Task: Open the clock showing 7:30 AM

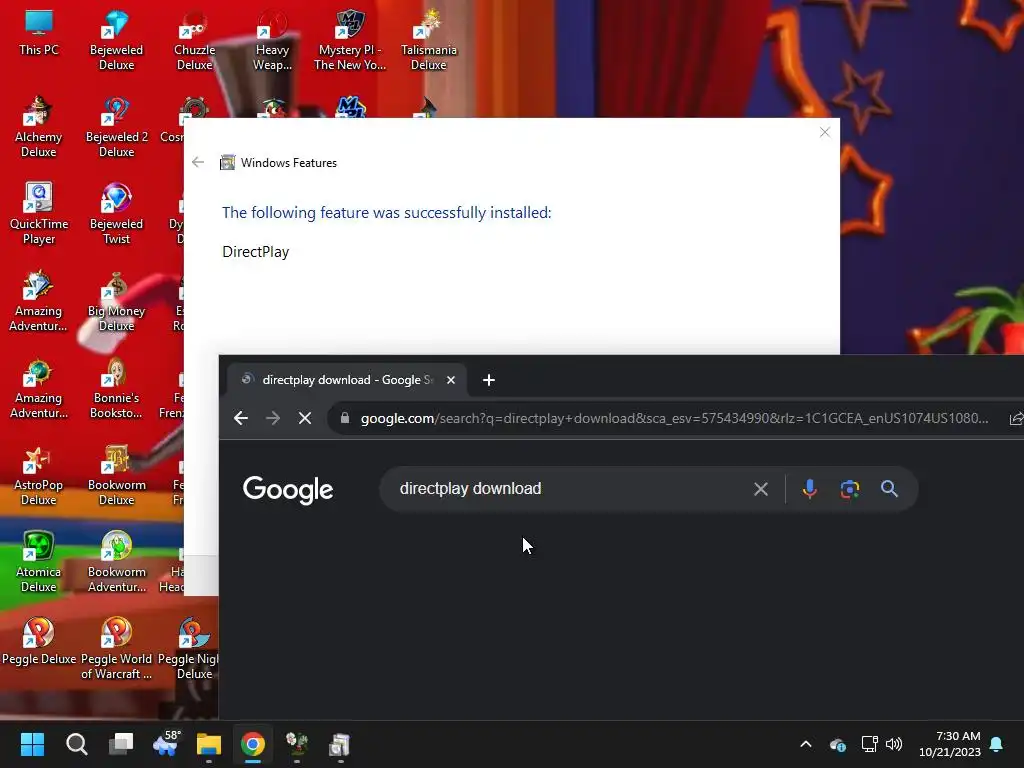Action: 950,744
